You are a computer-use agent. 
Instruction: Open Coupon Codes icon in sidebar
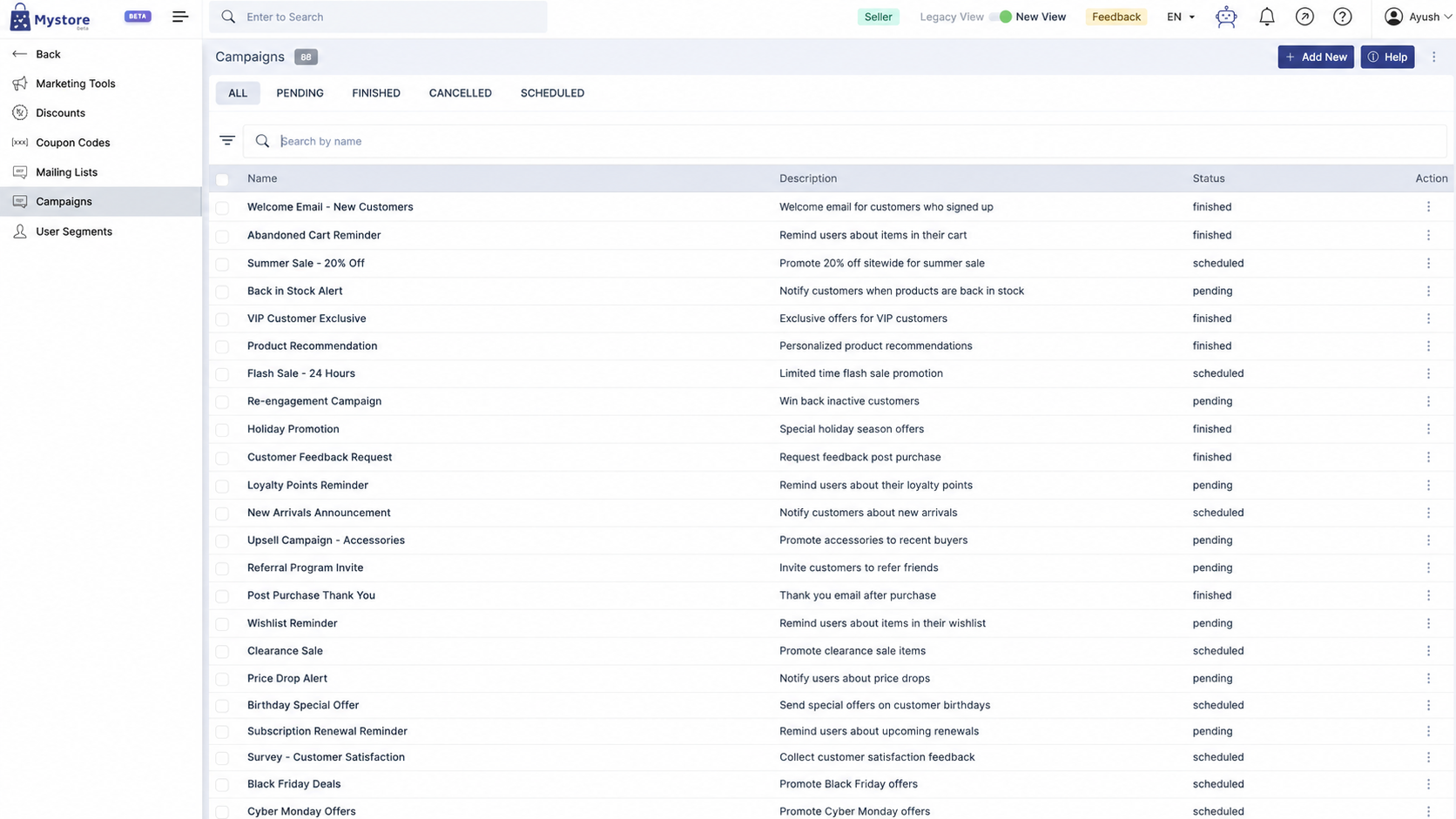coord(20,143)
